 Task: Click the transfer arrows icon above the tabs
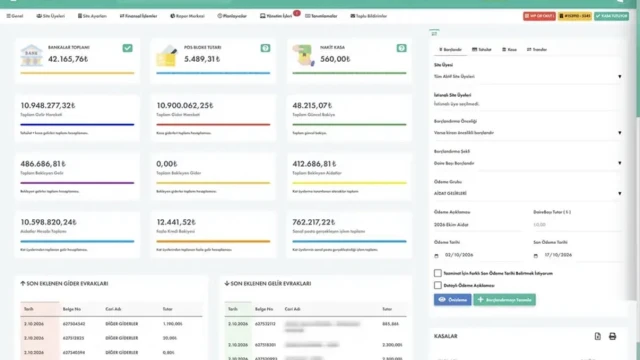coord(434,33)
